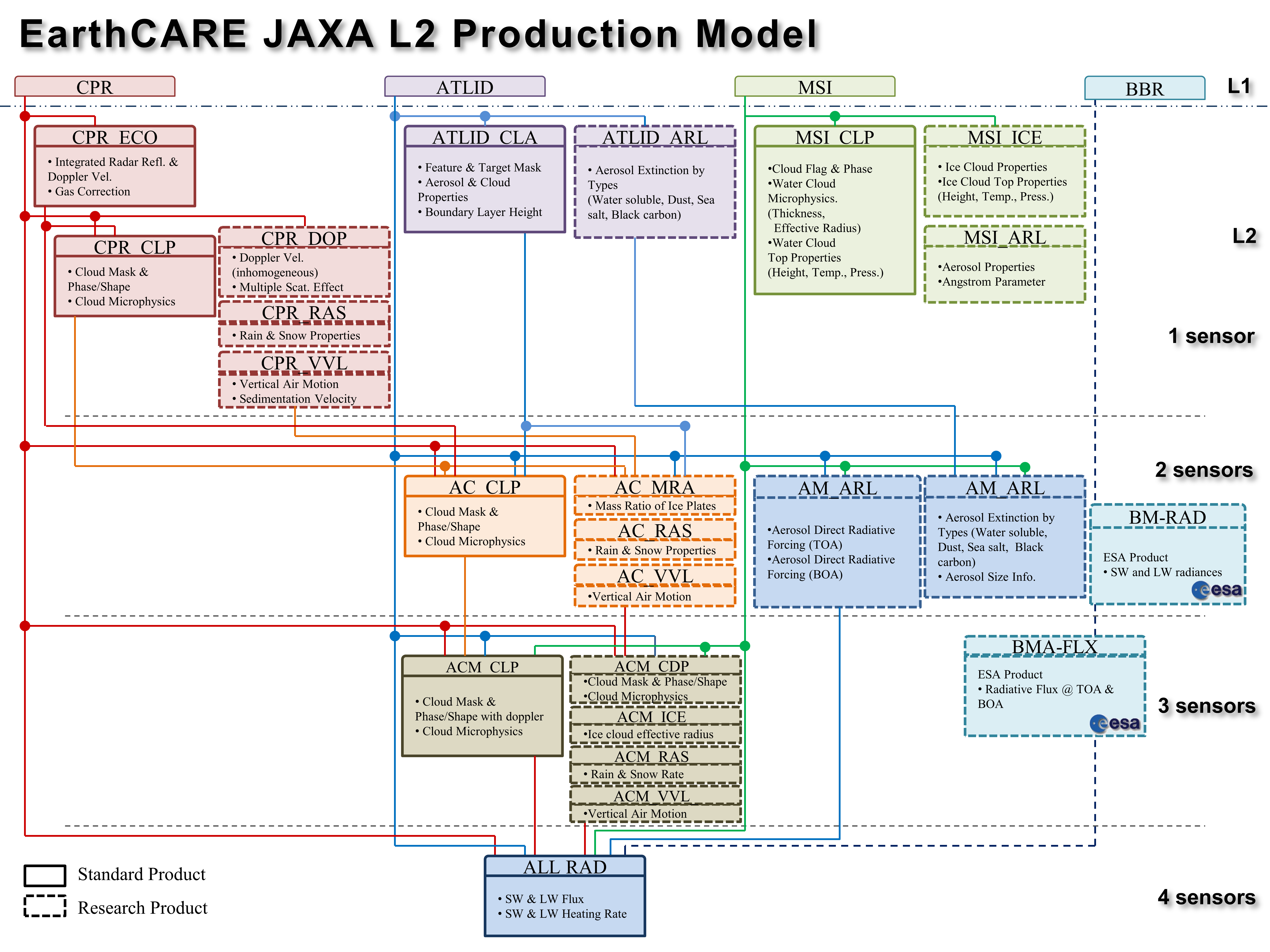Click the MSI_CLP box title
The image size is (1270, 952).
pos(834,137)
